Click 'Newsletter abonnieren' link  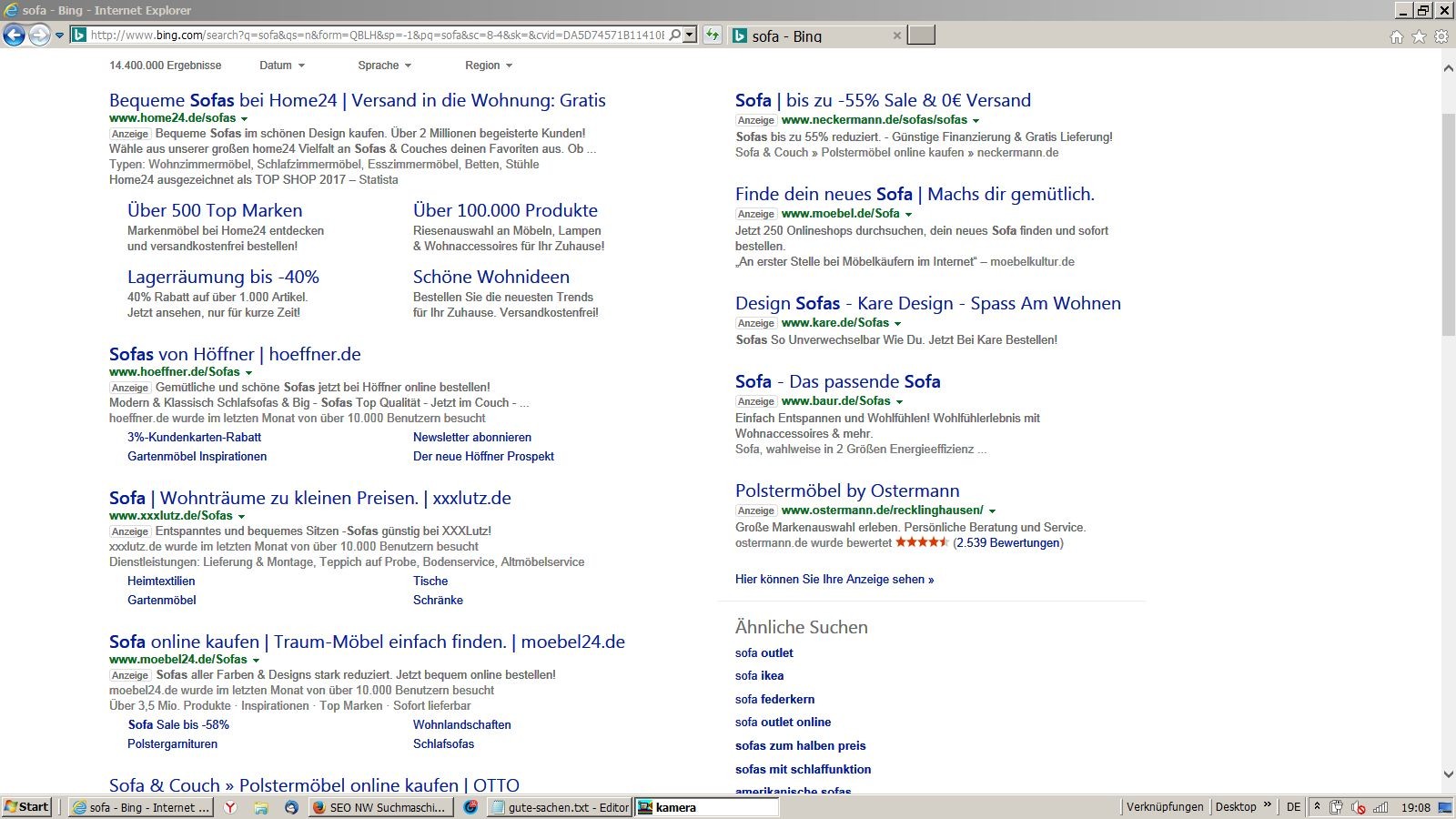click(472, 437)
